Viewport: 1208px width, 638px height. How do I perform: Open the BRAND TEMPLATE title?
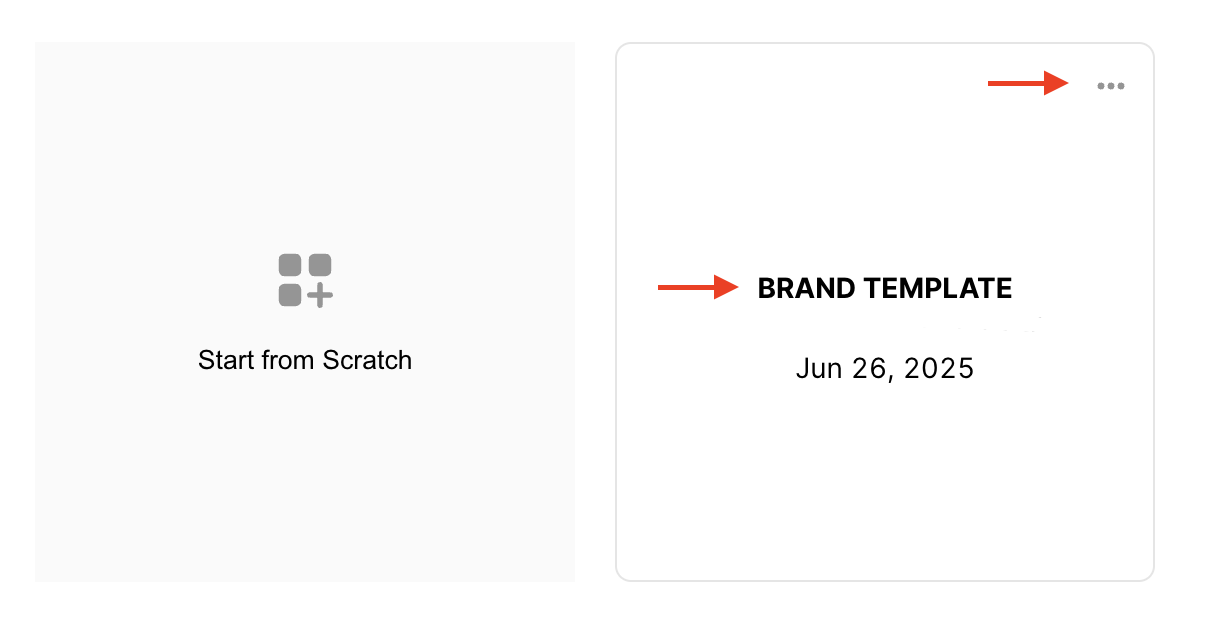pos(885,289)
